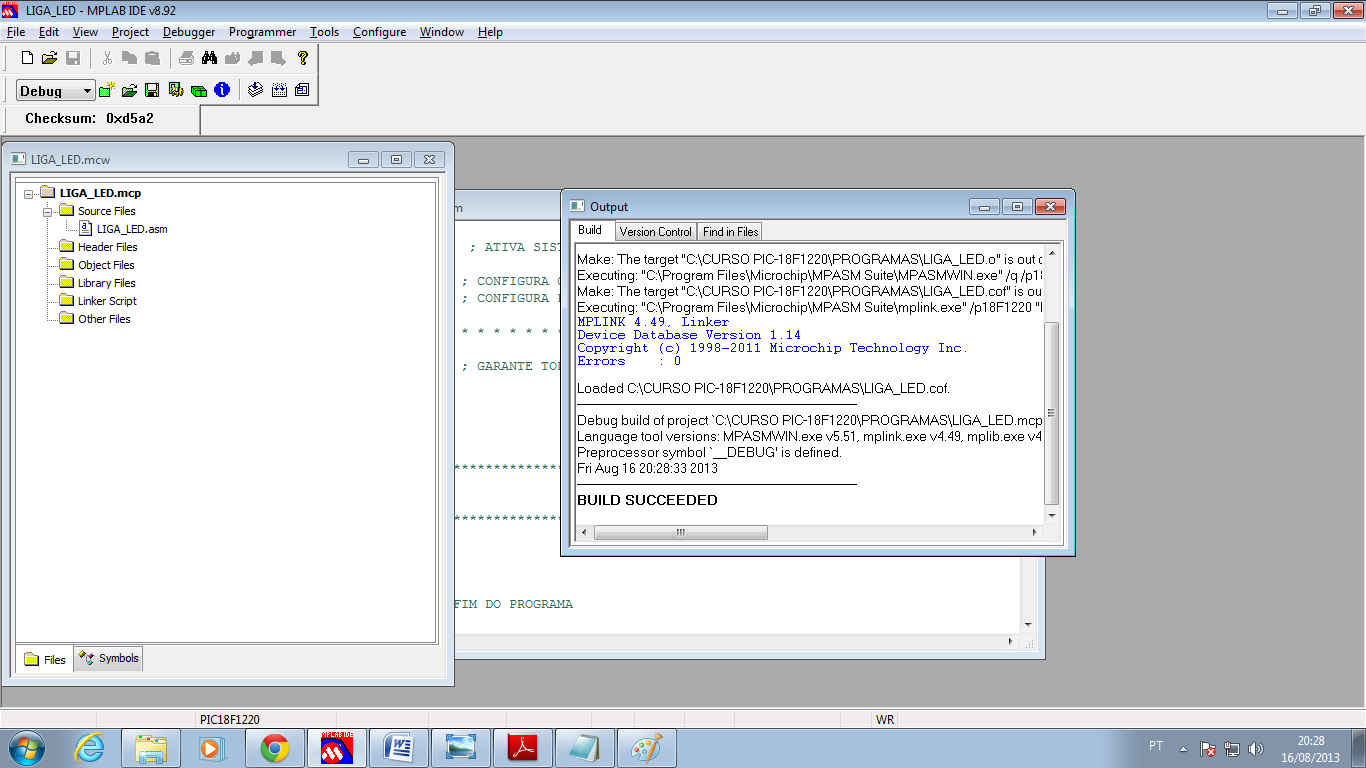Open Microsoft Word from the taskbar
Image resolution: width=1366 pixels, height=768 pixels.
coord(398,748)
